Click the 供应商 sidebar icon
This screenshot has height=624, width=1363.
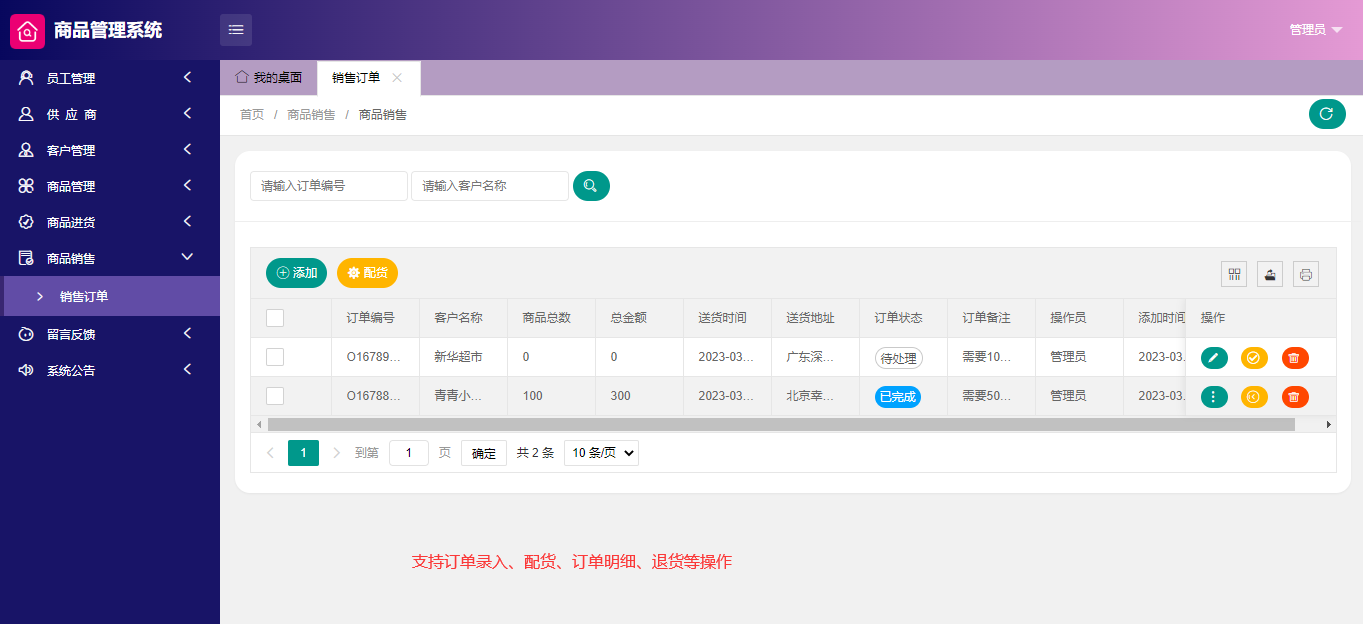click(x=26, y=114)
